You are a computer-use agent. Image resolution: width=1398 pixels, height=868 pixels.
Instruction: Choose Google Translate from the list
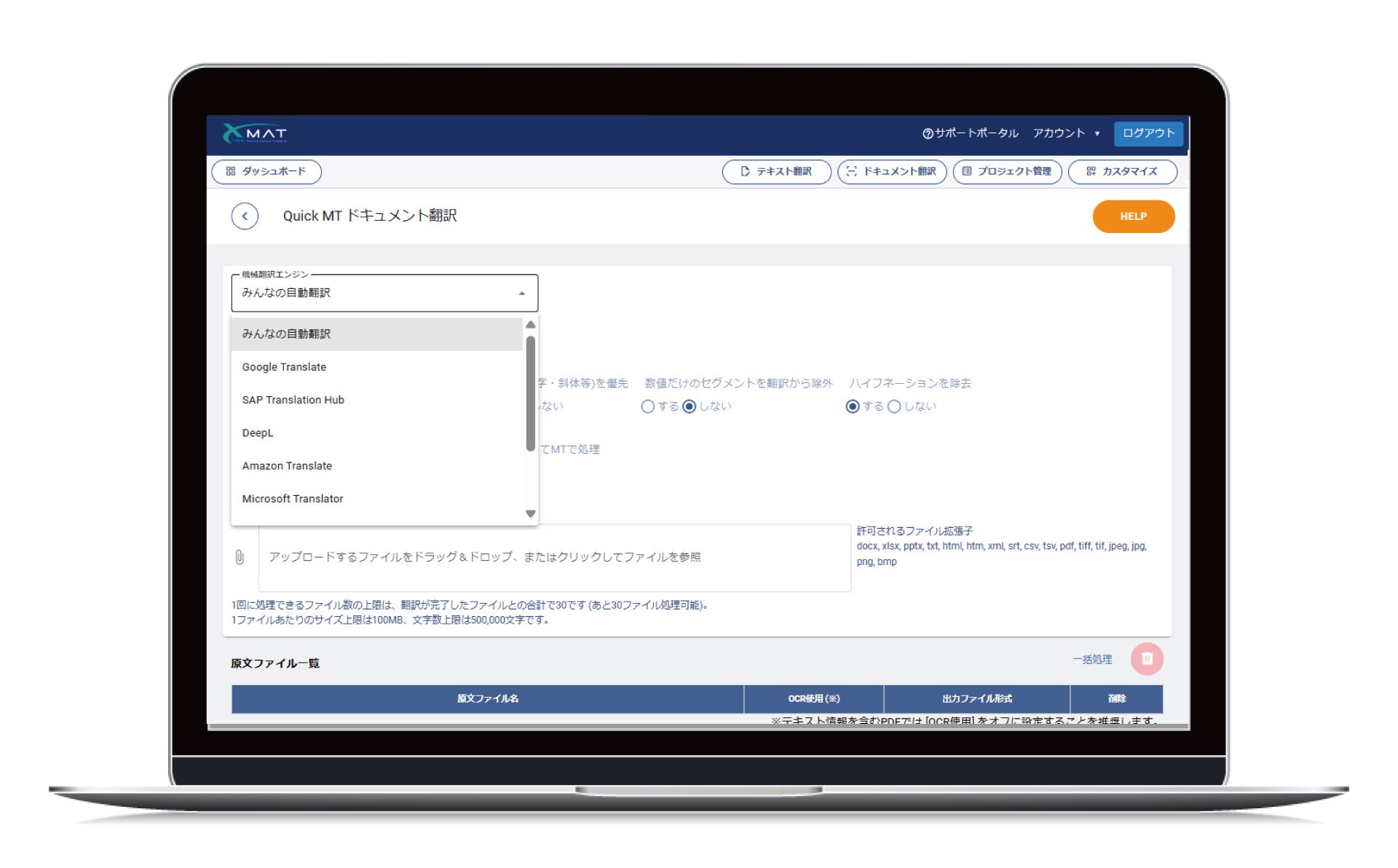pos(284,367)
